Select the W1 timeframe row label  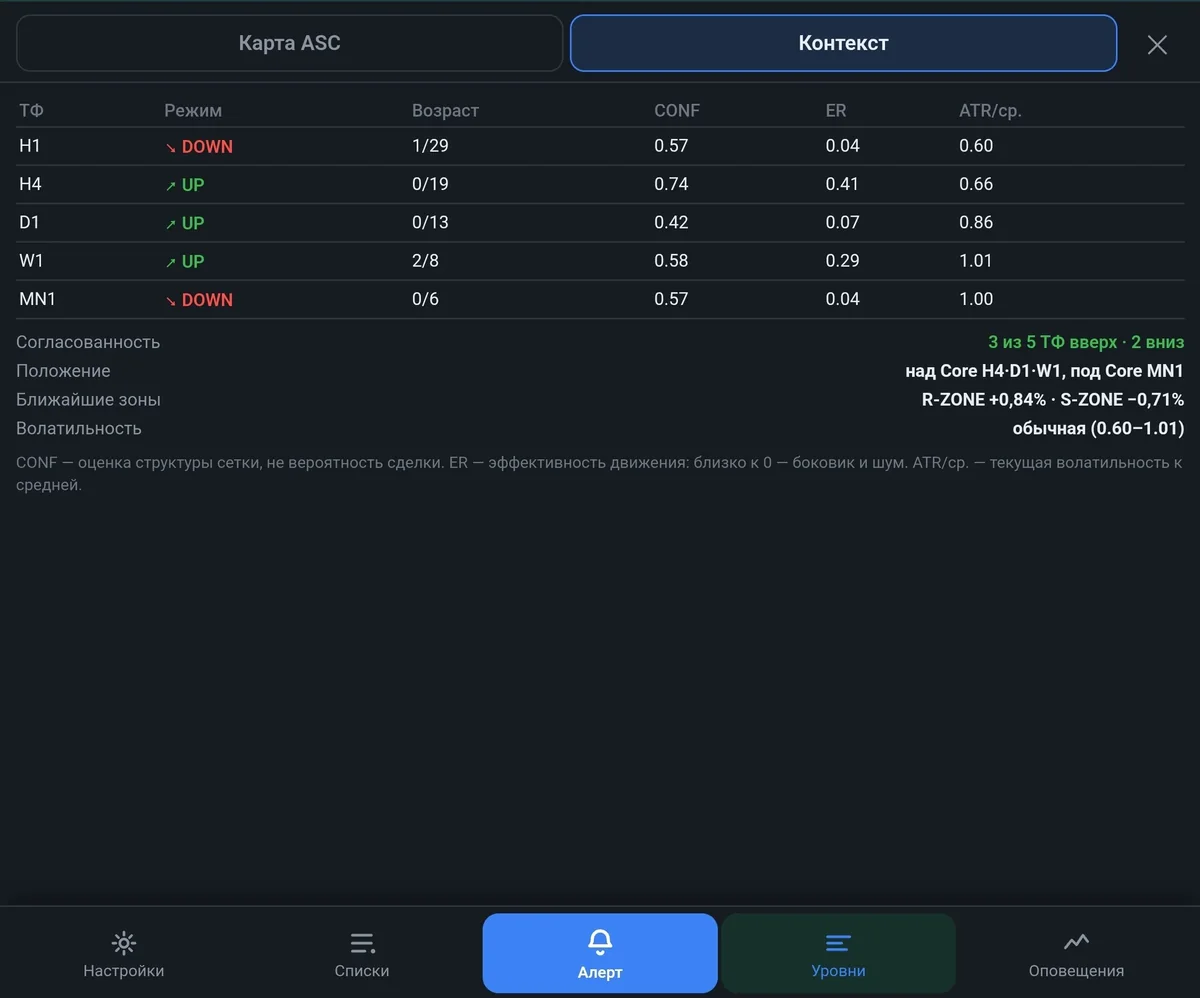click(x=31, y=261)
